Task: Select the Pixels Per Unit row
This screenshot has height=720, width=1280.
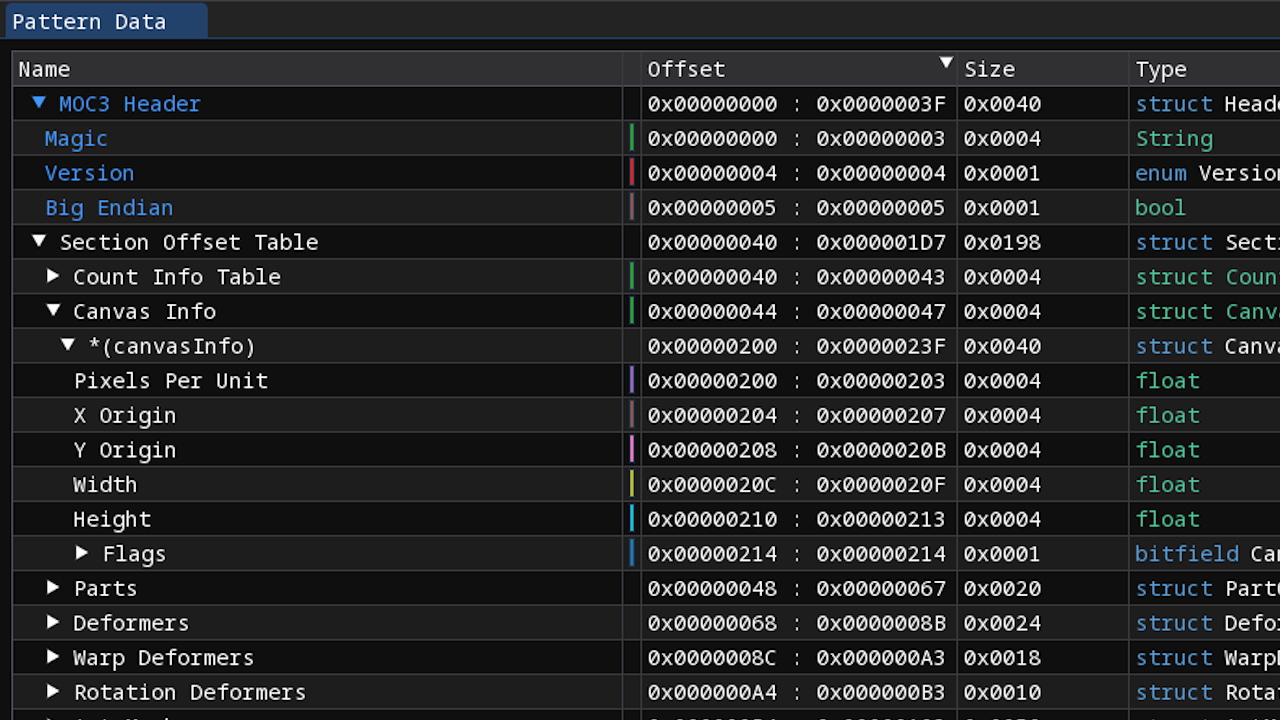Action: point(170,381)
